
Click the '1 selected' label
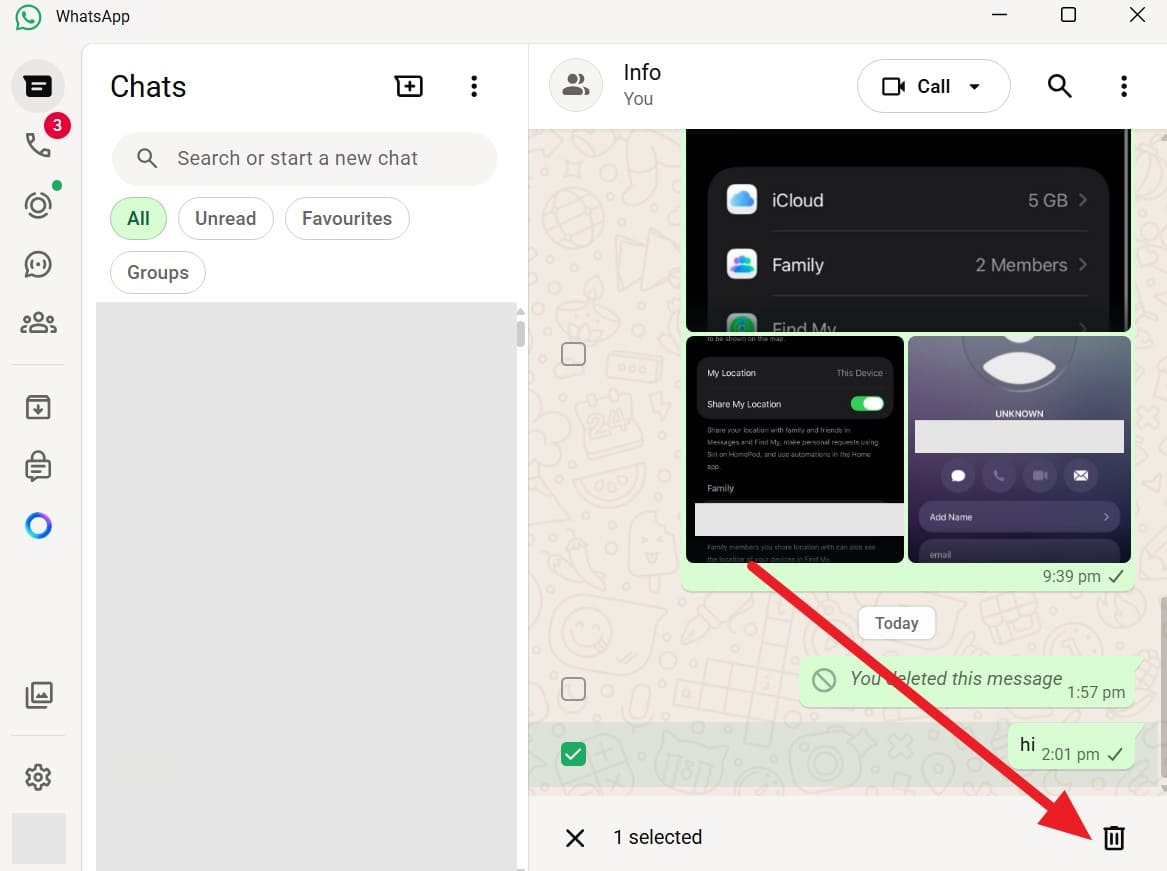tap(657, 838)
